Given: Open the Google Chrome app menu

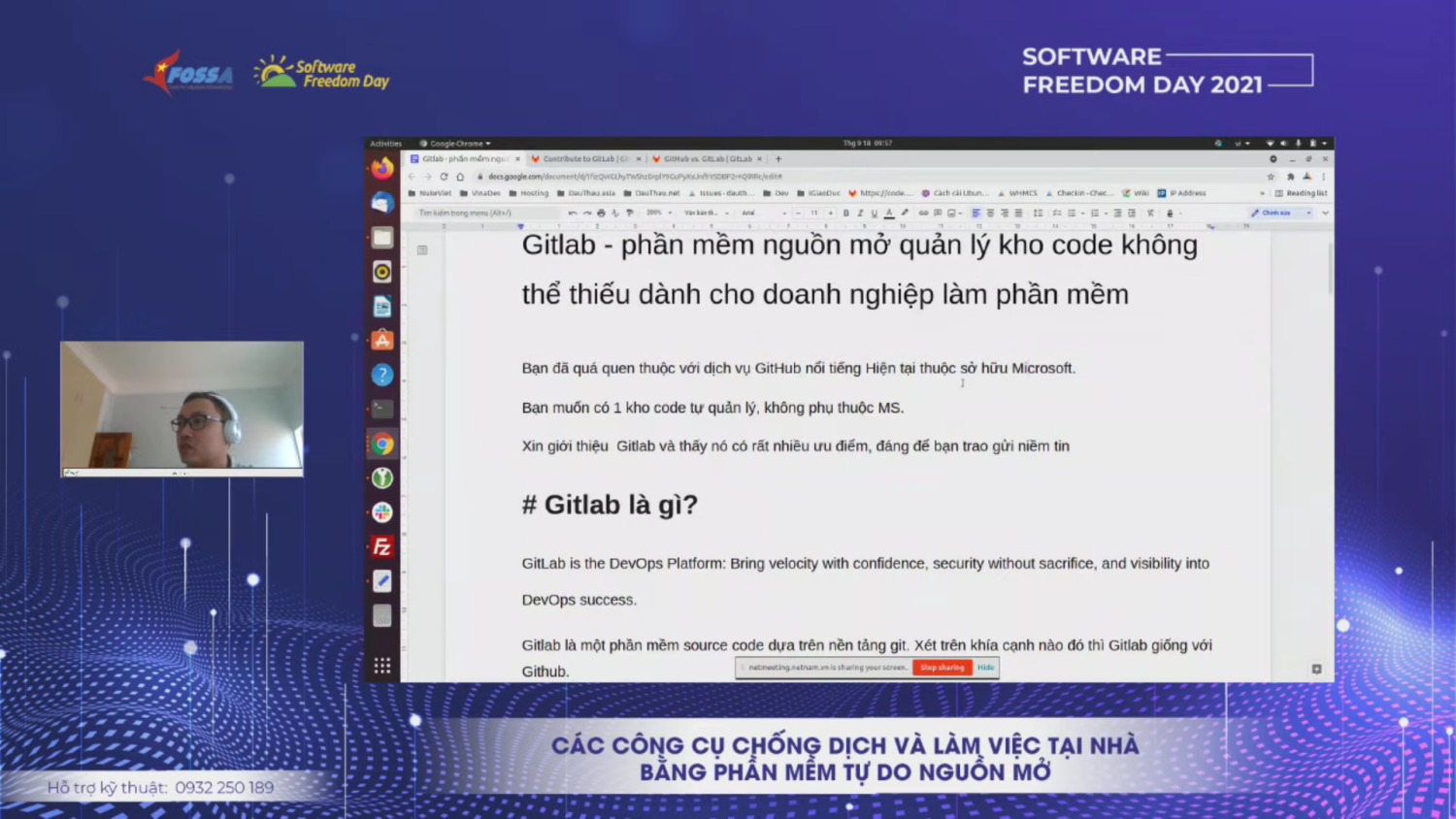Looking at the screenshot, I should [455, 144].
